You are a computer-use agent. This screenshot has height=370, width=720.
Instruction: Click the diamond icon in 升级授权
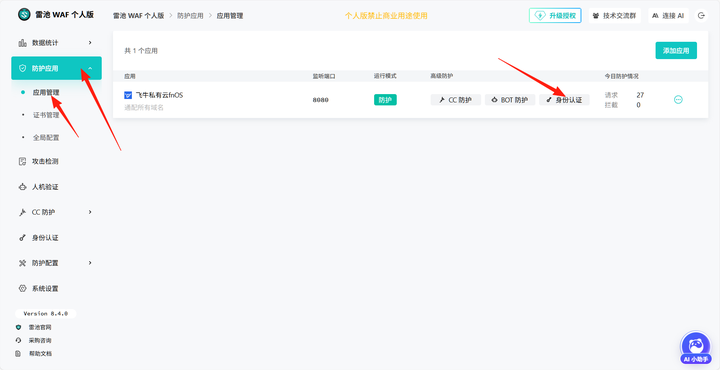[540, 16]
